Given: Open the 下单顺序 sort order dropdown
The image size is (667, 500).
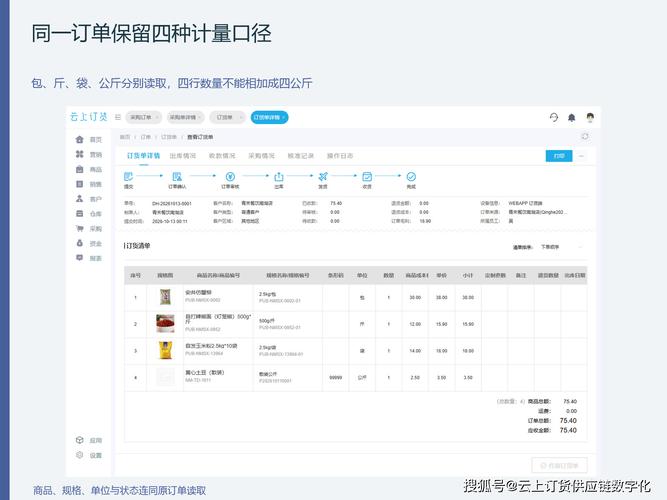Looking at the screenshot, I should point(560,247).
